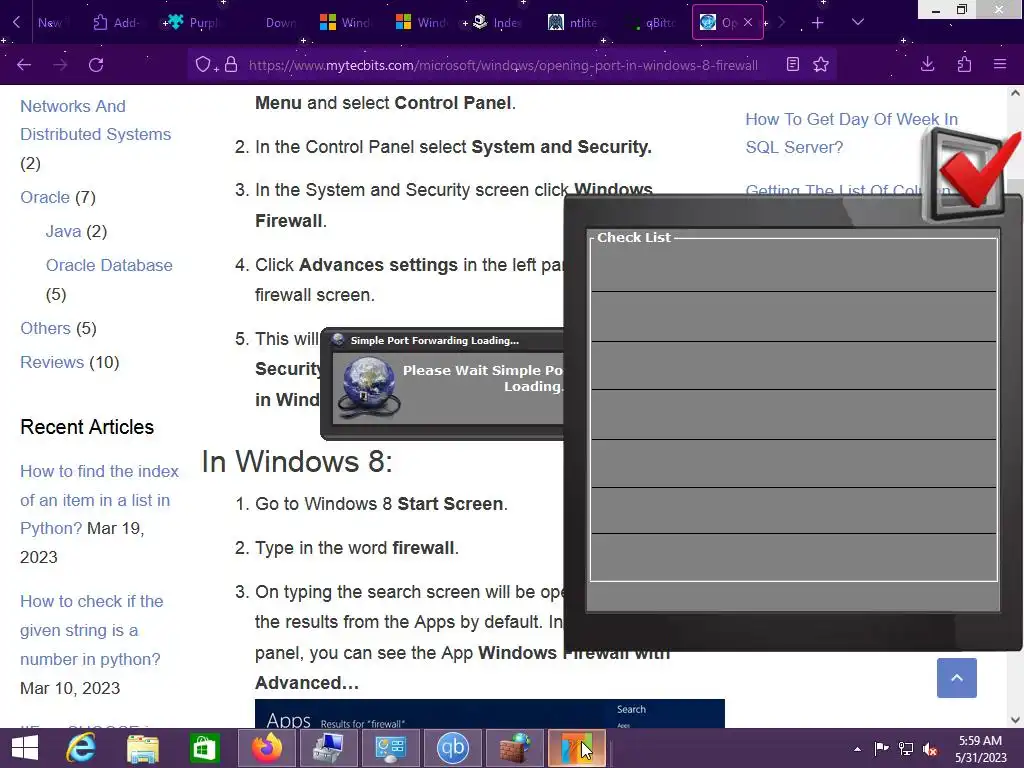Reload the current page
Screen dimensions: 1024x768
[96, 65]
